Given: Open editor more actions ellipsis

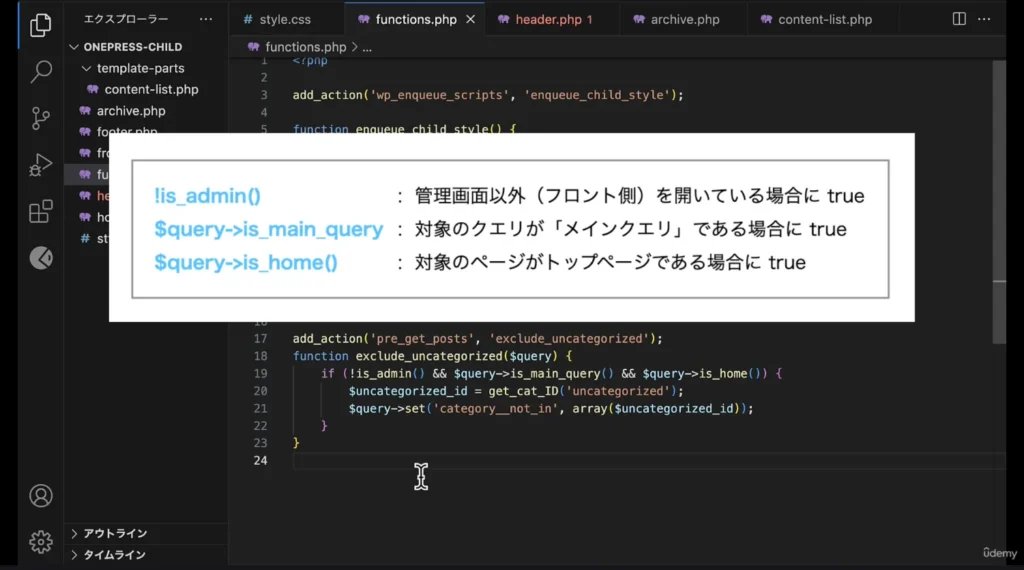Looking at the screenshot, I should tap(984, 19).
